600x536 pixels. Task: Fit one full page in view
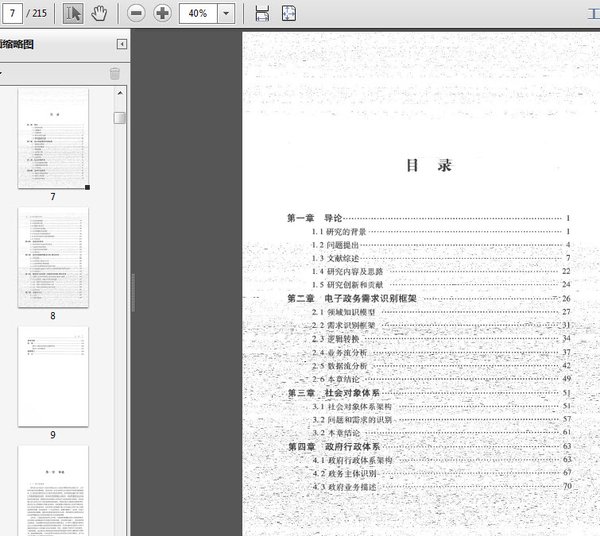tap(289, 13)
